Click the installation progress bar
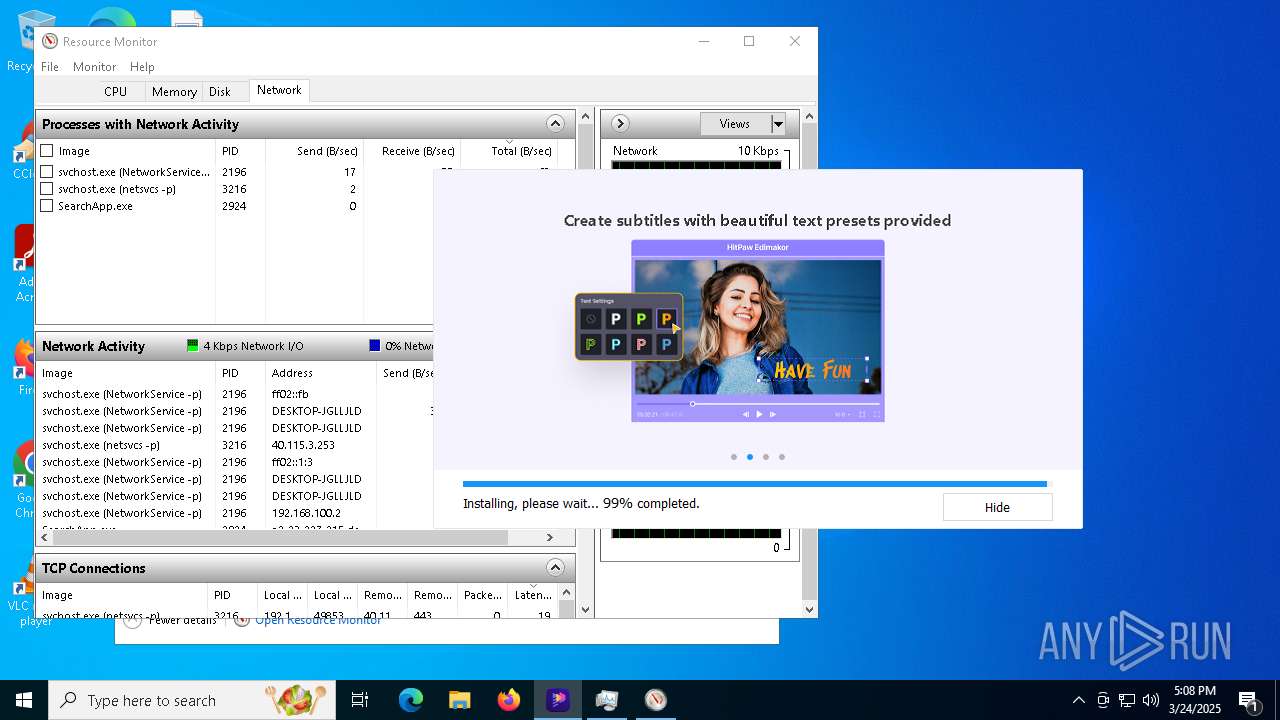The height and width of the screenshot is (720, 1280). tap(757, 484)
